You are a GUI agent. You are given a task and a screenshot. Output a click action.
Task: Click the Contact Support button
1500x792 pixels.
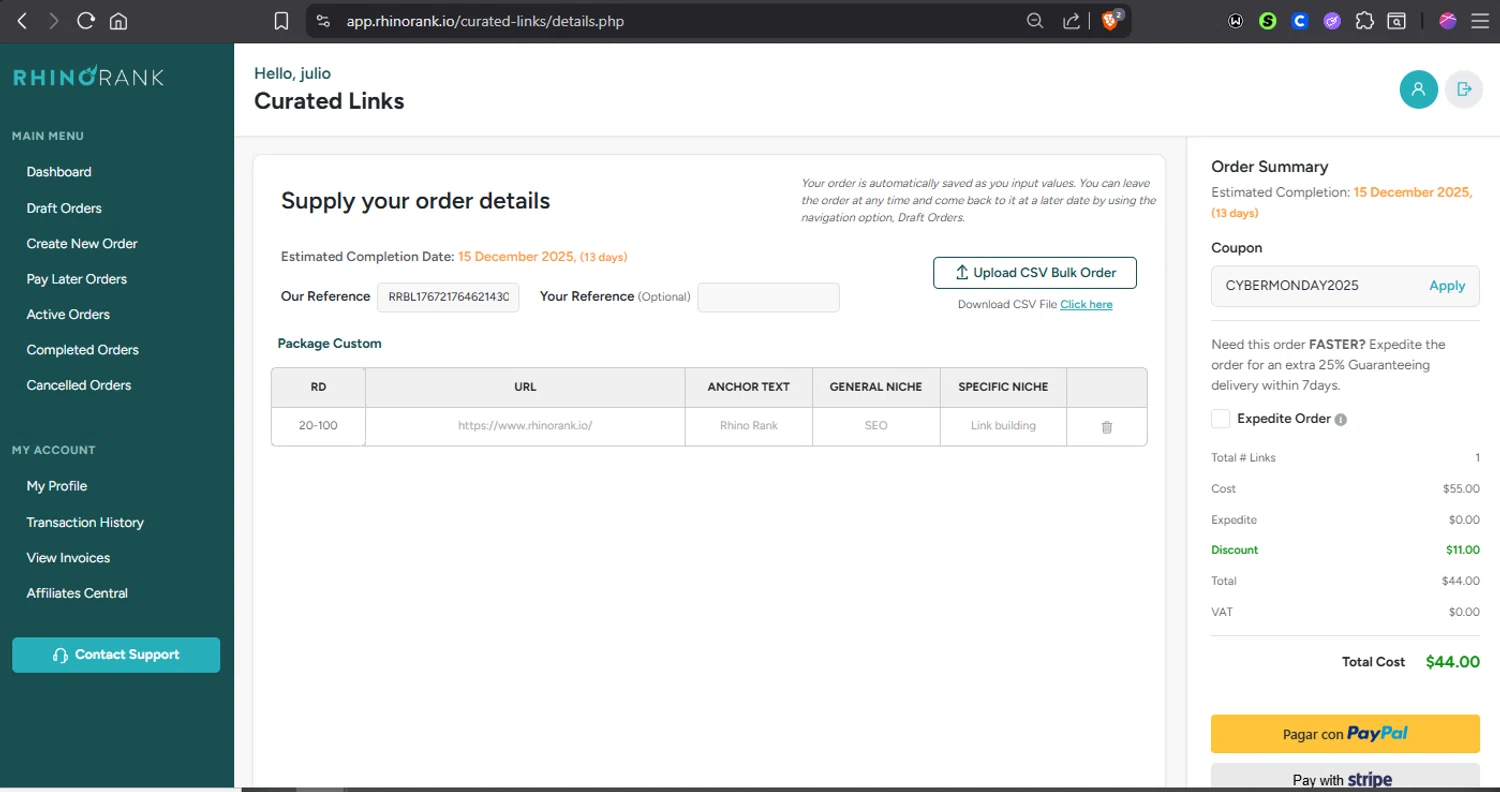[116, 655]
